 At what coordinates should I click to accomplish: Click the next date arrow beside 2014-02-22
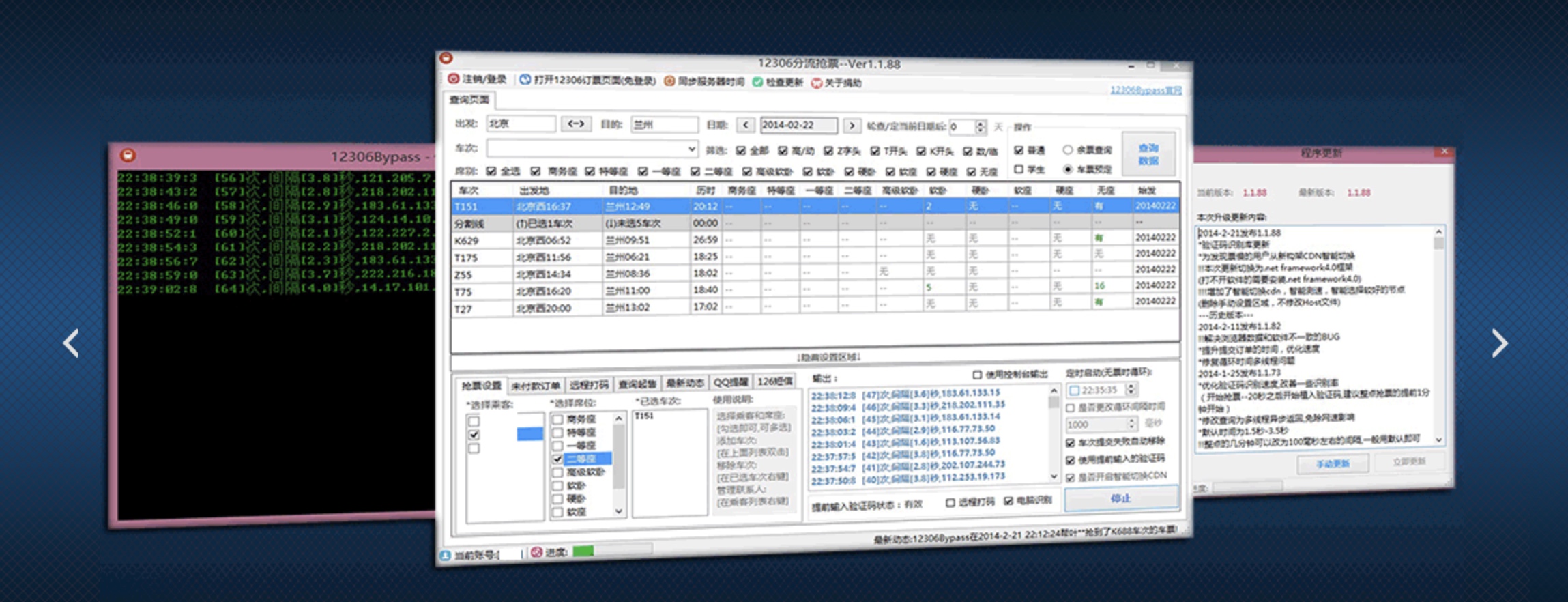pyautogui.click(x=851, y=126)
